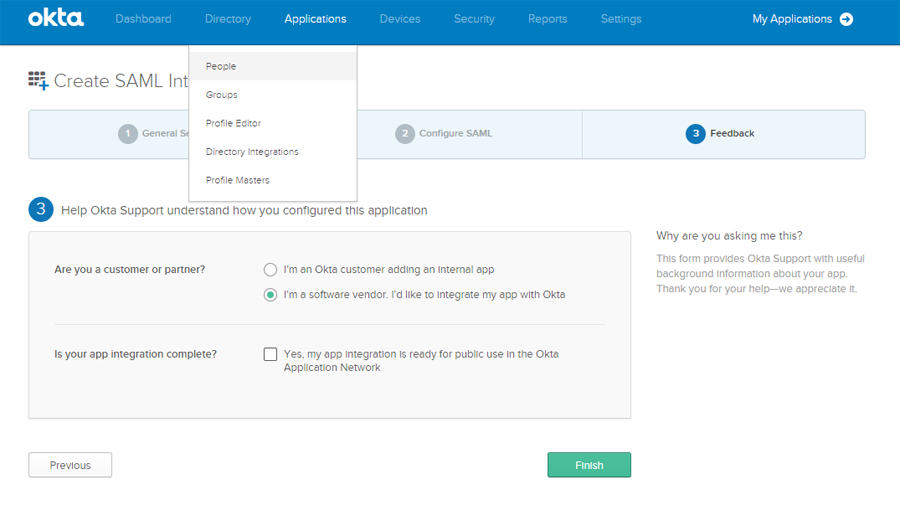
Task: Click the Create SAML app grid icon
Action: coord(38,81)
